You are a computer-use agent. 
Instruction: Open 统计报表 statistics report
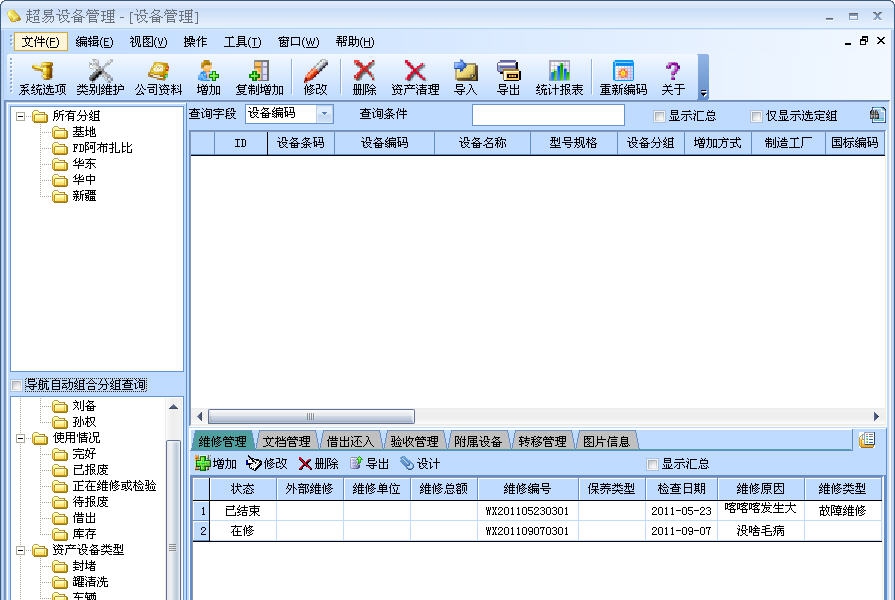pyautogui.click(x=559, y=76)
